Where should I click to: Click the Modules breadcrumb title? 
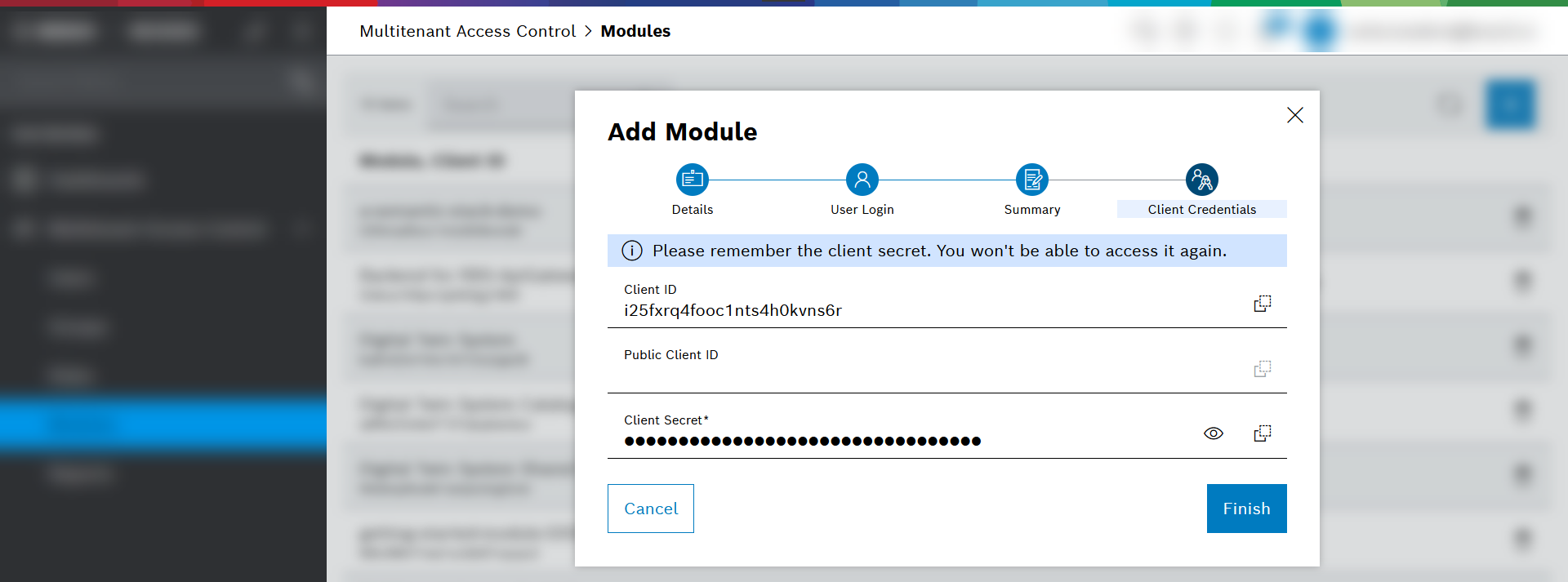[635, 31]
